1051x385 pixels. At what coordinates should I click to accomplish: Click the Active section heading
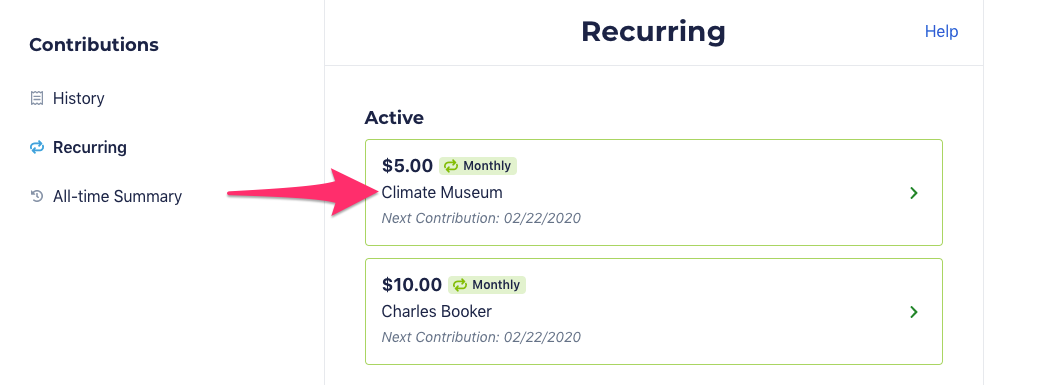(394, 118)
